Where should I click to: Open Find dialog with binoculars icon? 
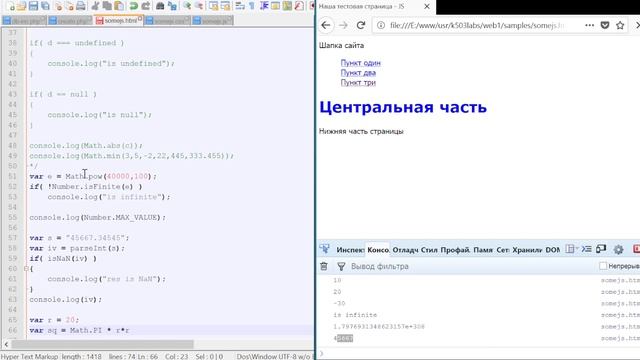tap(160, 6)
